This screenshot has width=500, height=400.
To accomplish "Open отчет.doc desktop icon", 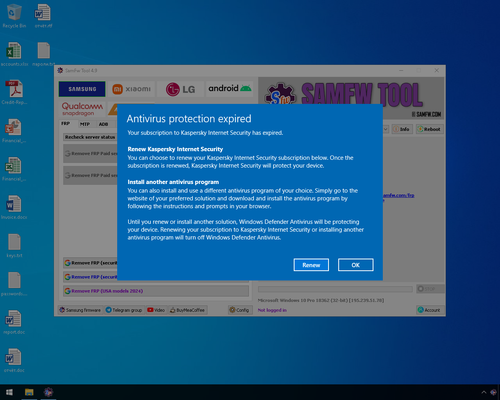I will tap(14, 361).
